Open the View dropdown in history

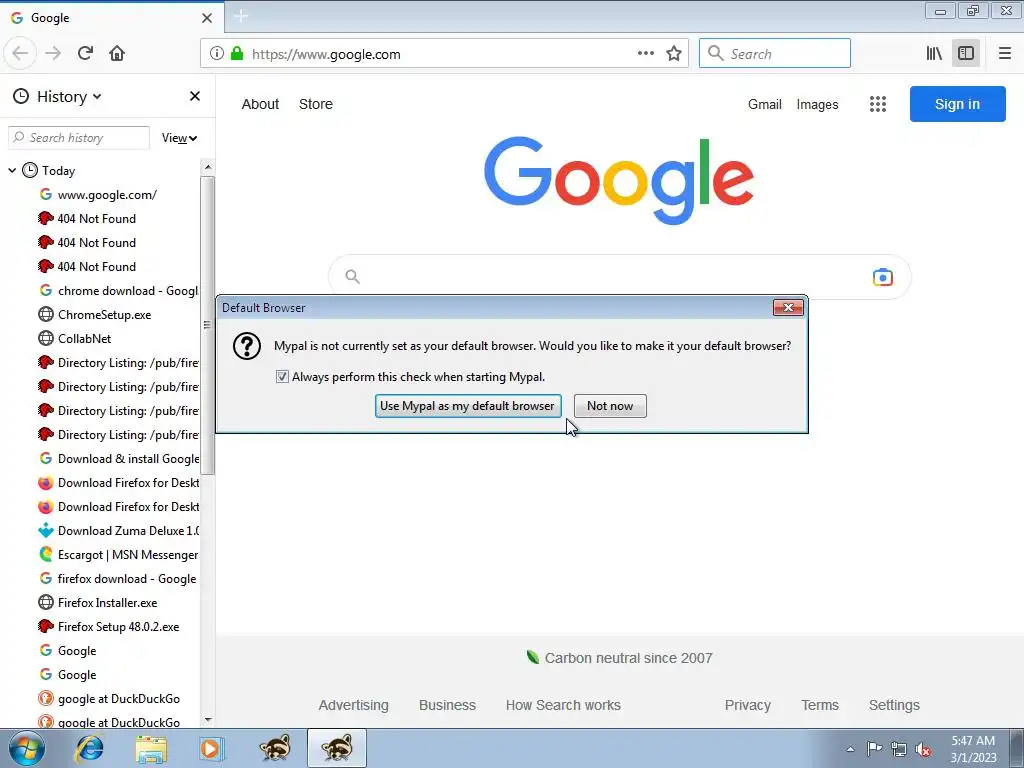(179, 138)
